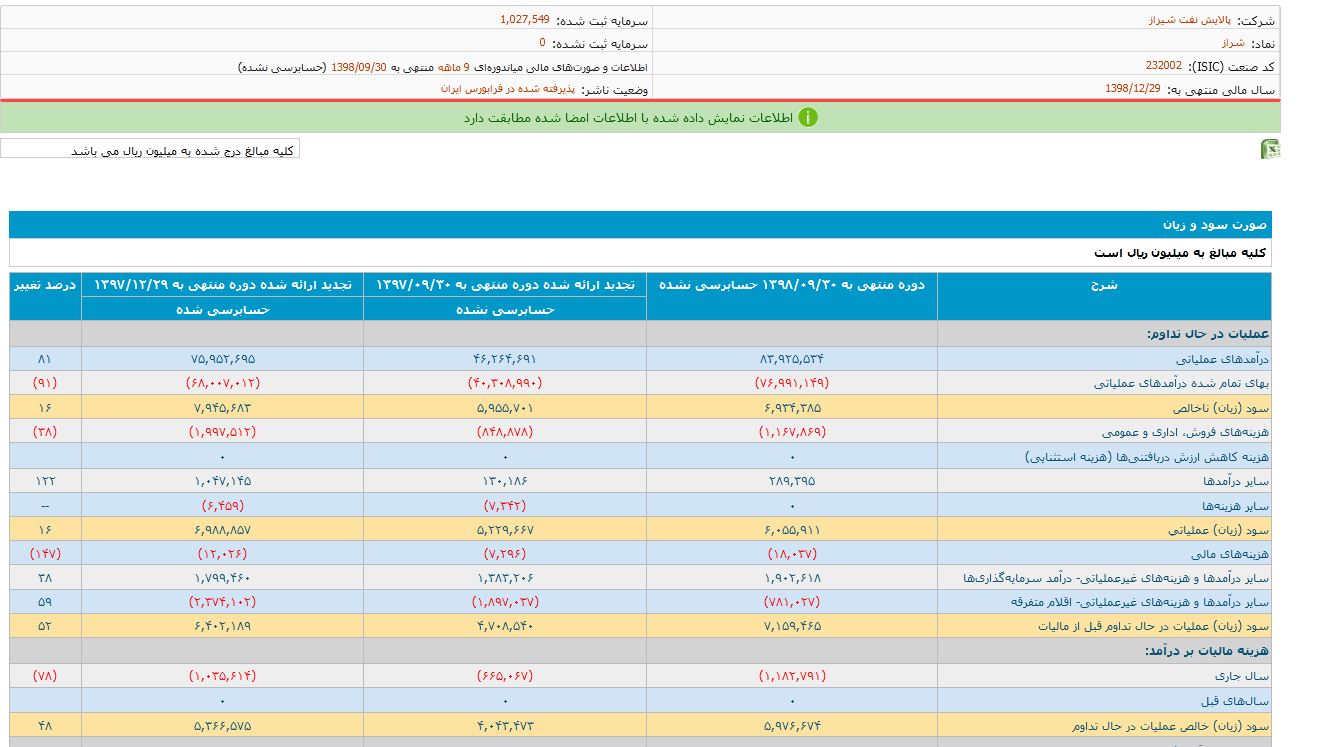1321x747 pixels.
Task: Click the هزینه‌های مالی row label
Action: tap(1236, 553)
